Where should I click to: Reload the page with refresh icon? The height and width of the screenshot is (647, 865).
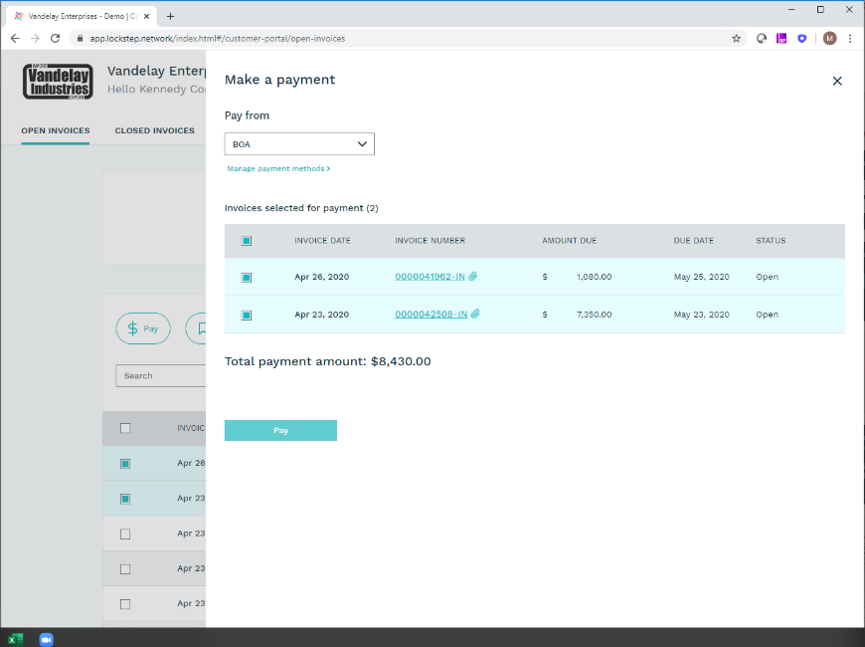click(x=55, y=39)
